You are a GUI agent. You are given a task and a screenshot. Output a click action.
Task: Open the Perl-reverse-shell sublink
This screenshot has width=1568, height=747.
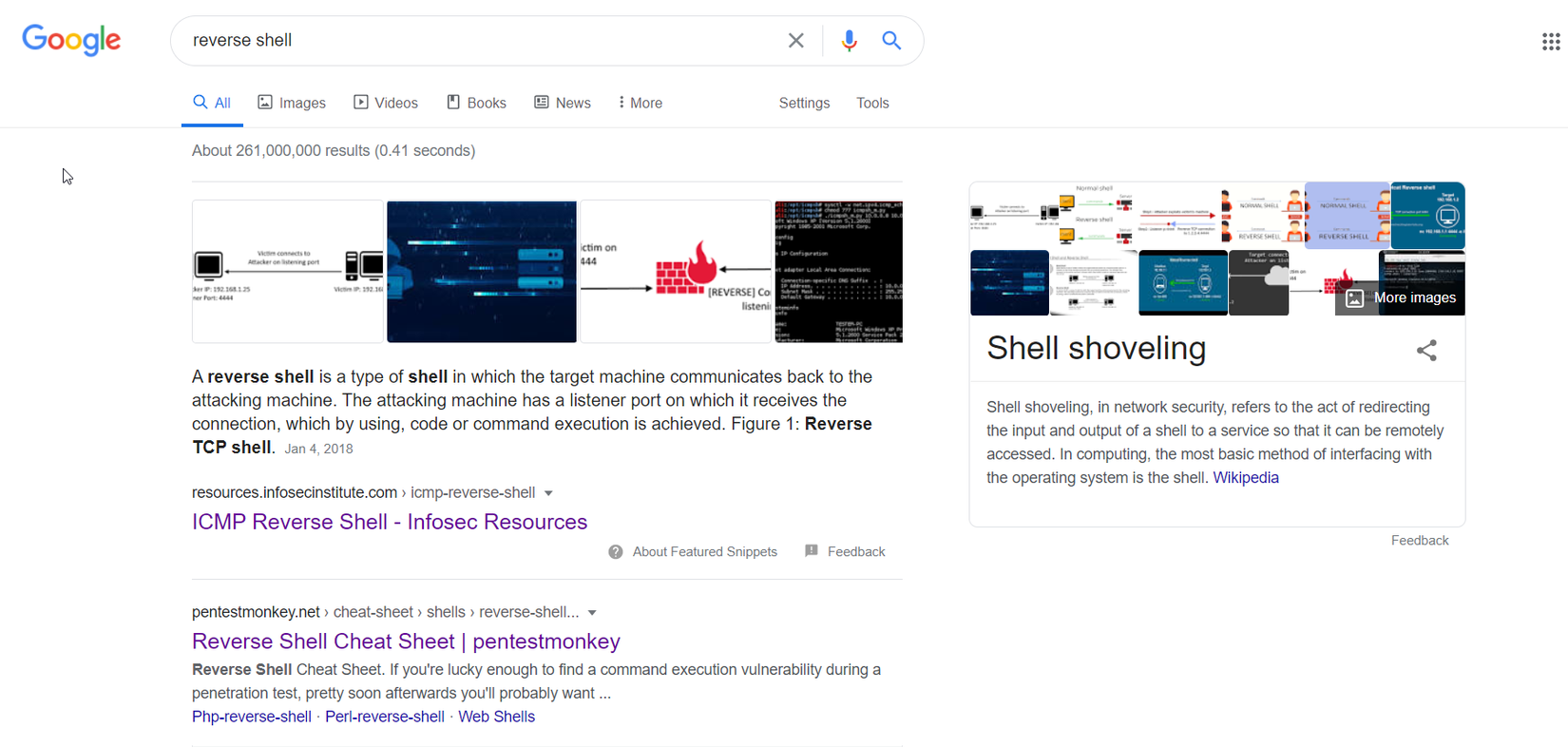tap(385, 717)
